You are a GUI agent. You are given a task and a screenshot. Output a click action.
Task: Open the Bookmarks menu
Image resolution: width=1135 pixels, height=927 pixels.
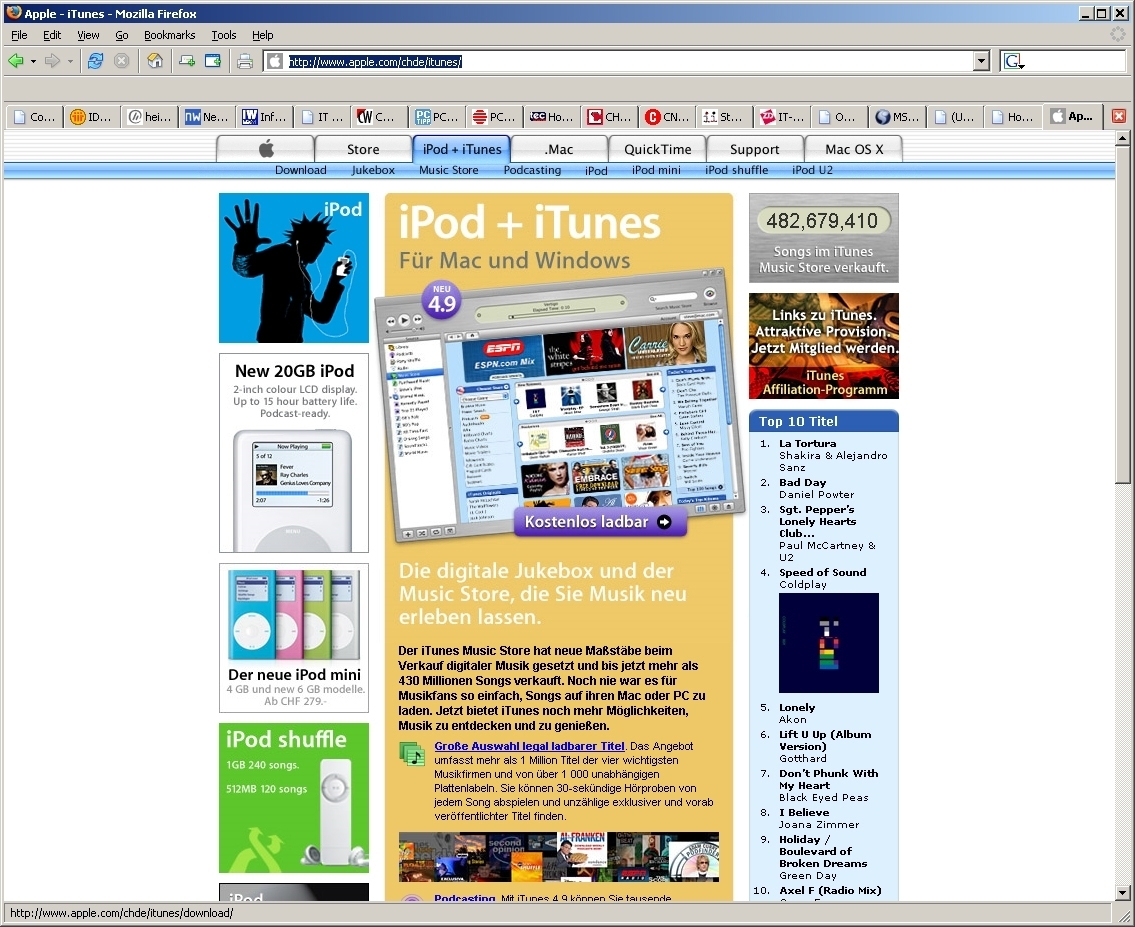tap(169, 35)
